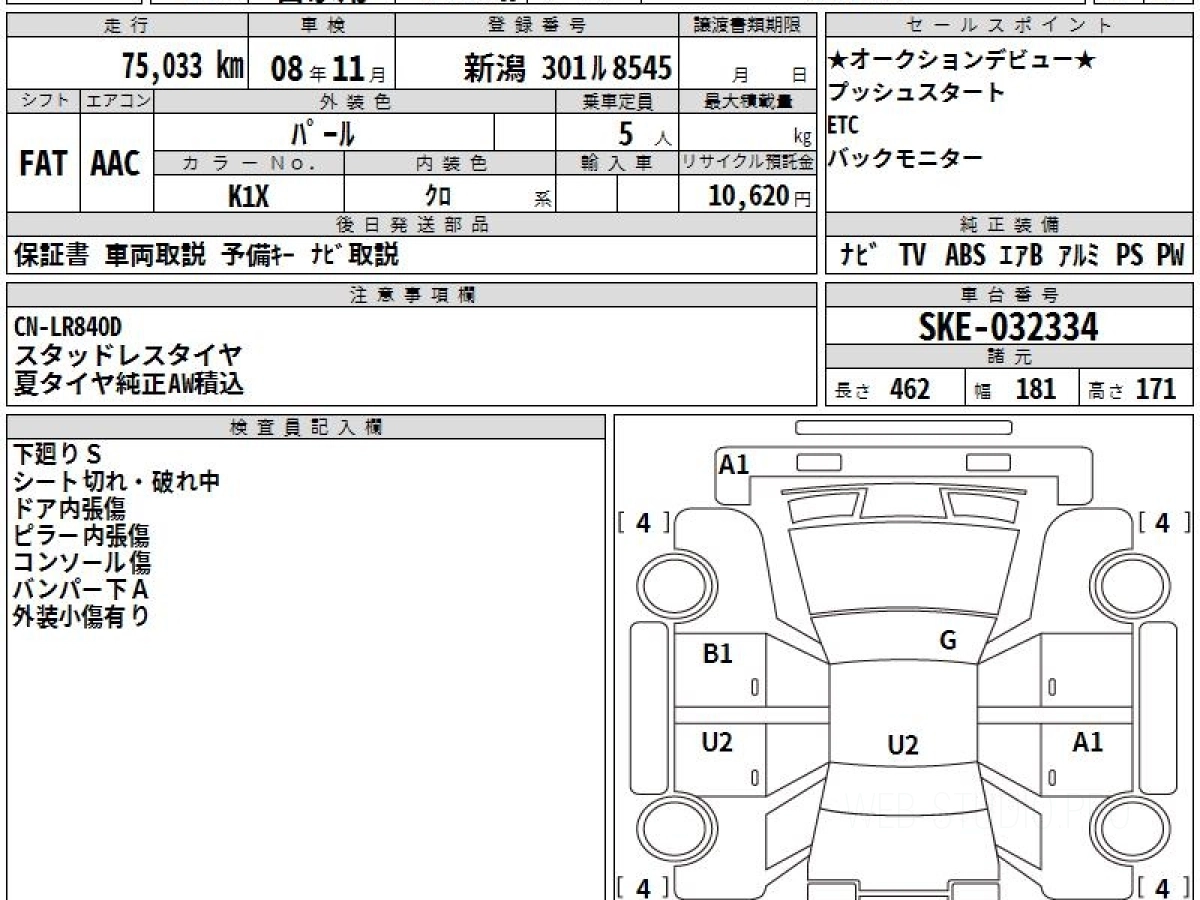Viewport: 1200px width, 900px height.
Task: Click the width value 181
Action: tap(1036, 389)
